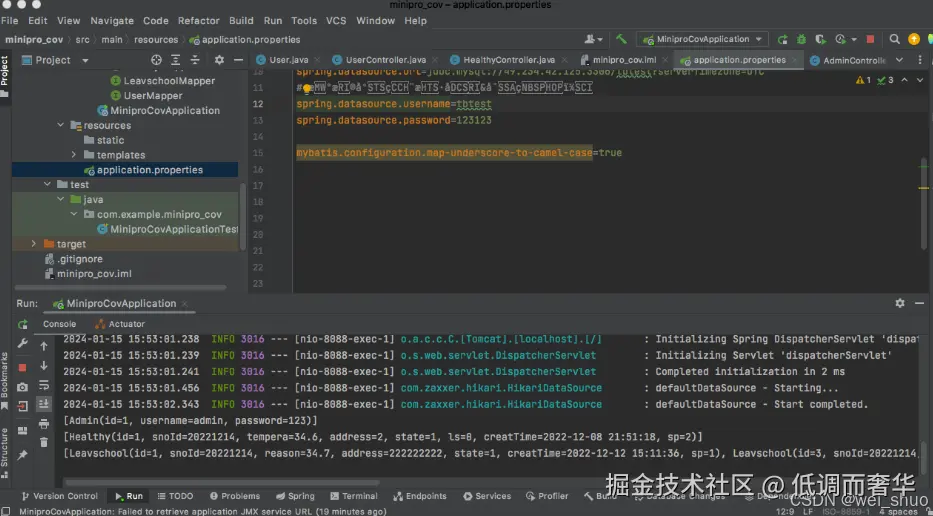Click the orange IDE update arrow icon
The image size is (933, 516).
pos(914,39)
